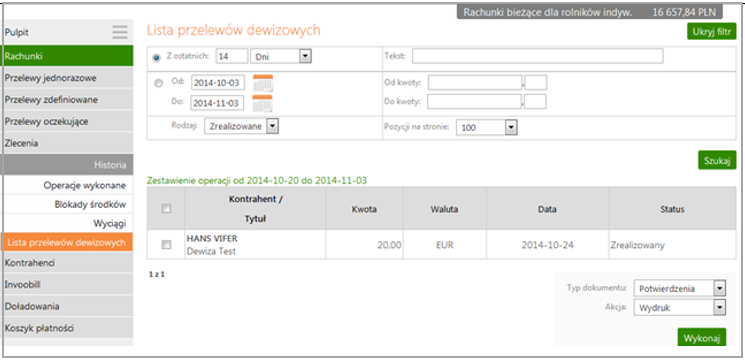Open Koszyk płatności in the sidebar
745x360 pixels.
coord(67,328)
